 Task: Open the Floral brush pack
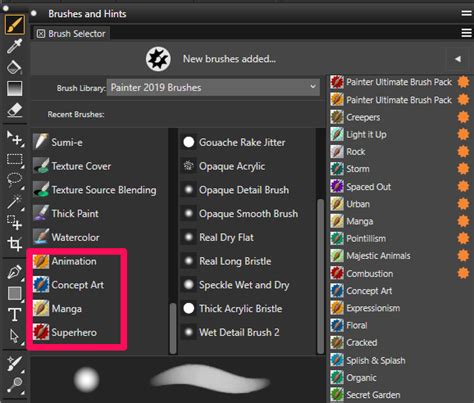pos(400,325)
